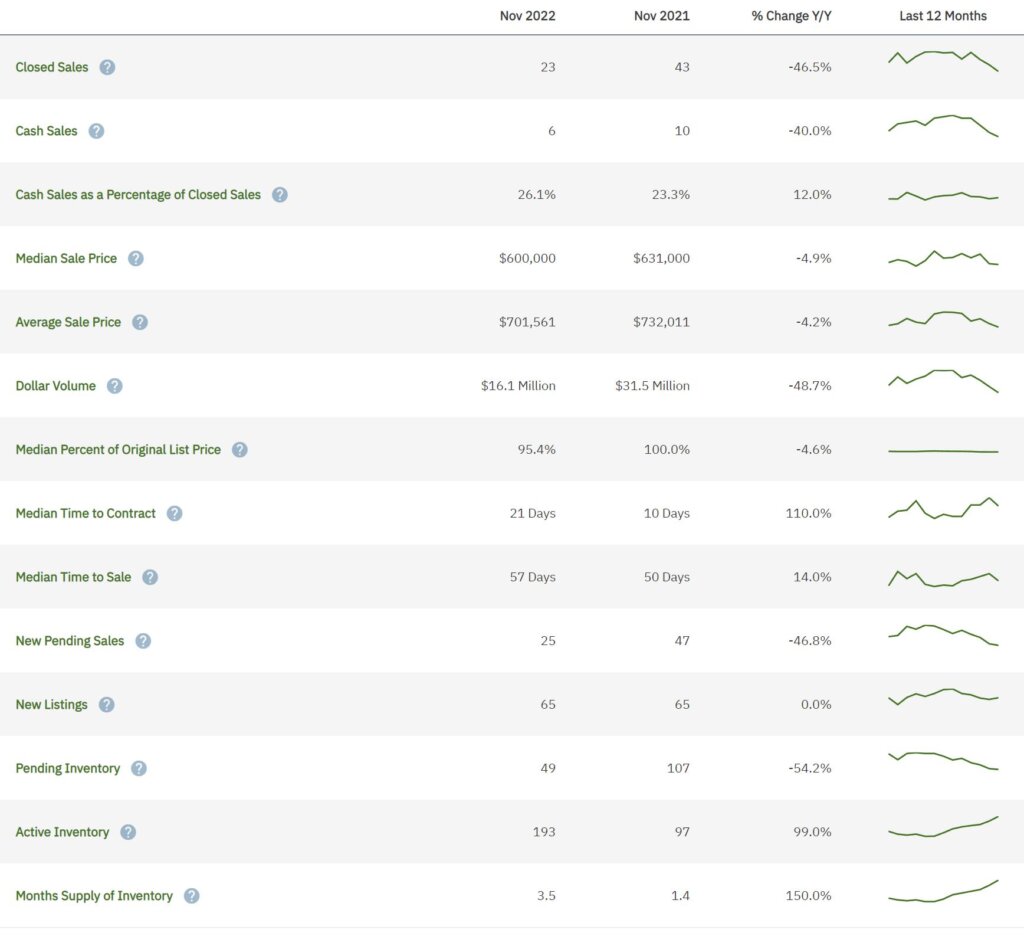
Task: Show Pending Inventory help tooltip icon
Action: point(138,768)
